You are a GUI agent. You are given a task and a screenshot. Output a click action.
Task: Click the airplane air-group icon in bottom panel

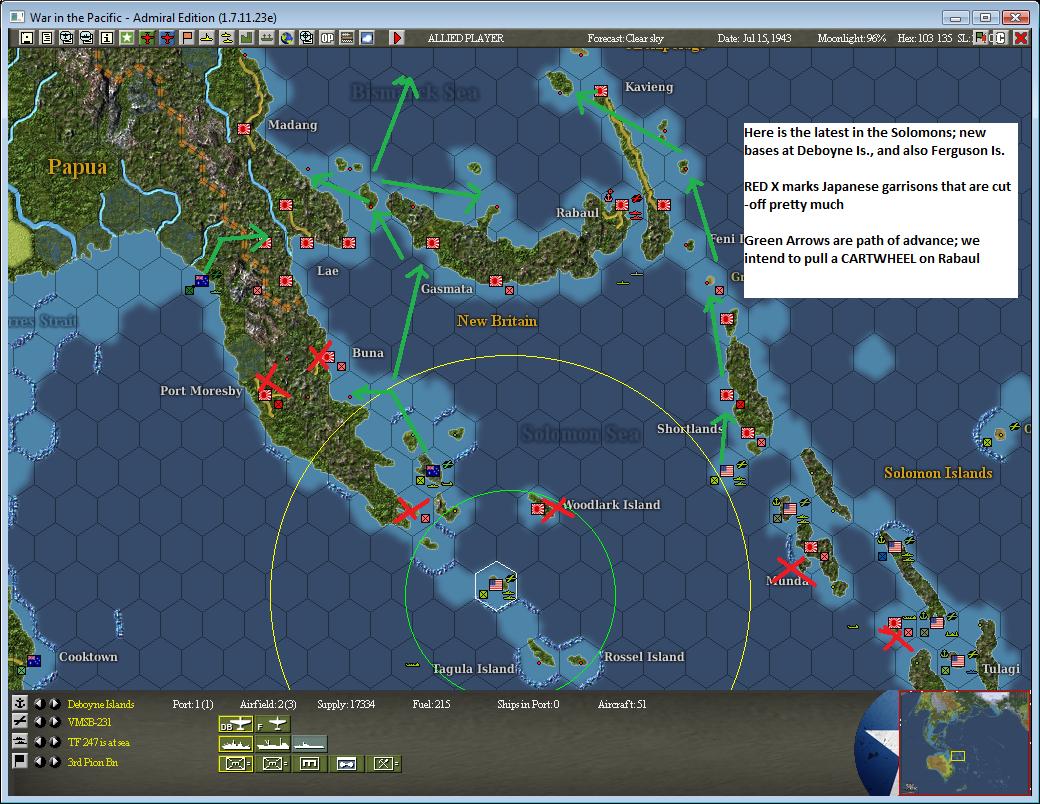coord(20,722)
